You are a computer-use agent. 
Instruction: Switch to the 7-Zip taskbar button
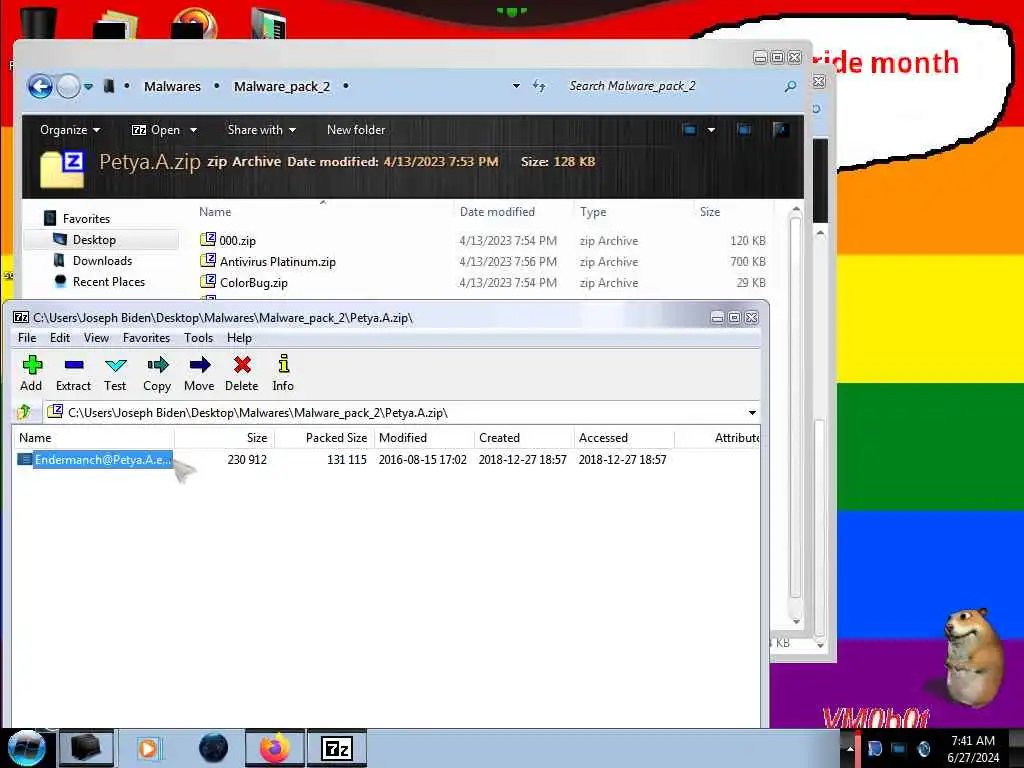337,748
